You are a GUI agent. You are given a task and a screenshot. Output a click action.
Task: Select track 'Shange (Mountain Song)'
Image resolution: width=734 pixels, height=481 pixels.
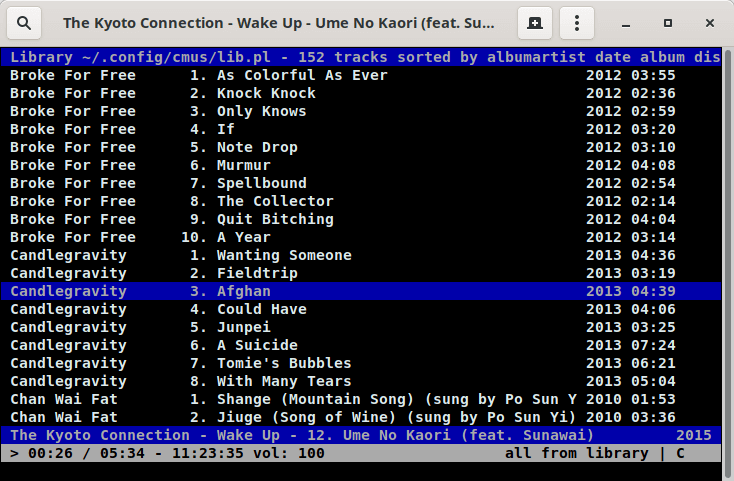(361, 399)
